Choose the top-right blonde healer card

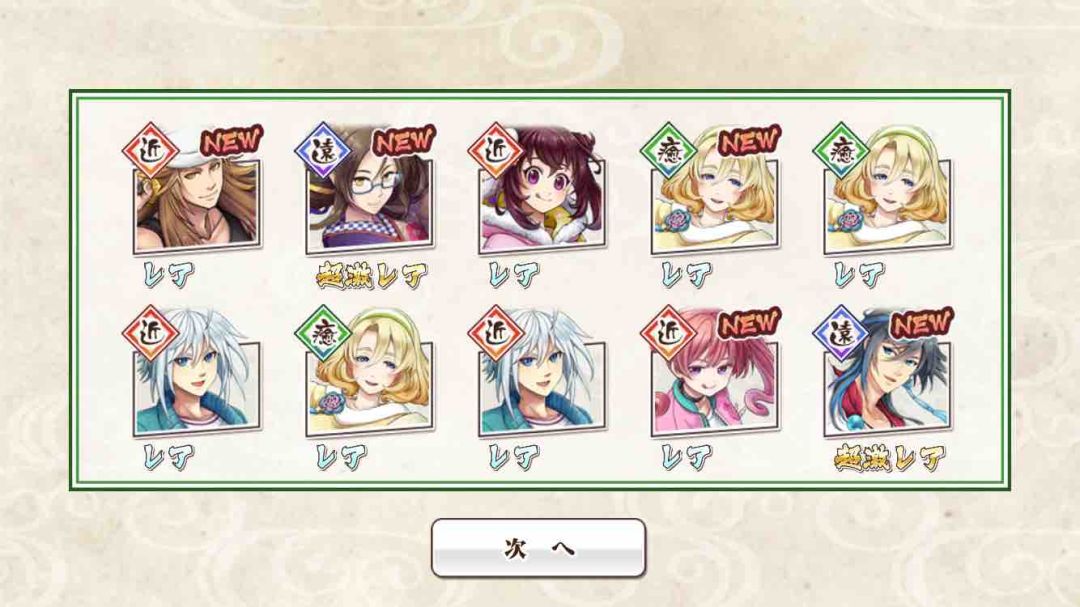pyautogui.click(x=888, y=205)
